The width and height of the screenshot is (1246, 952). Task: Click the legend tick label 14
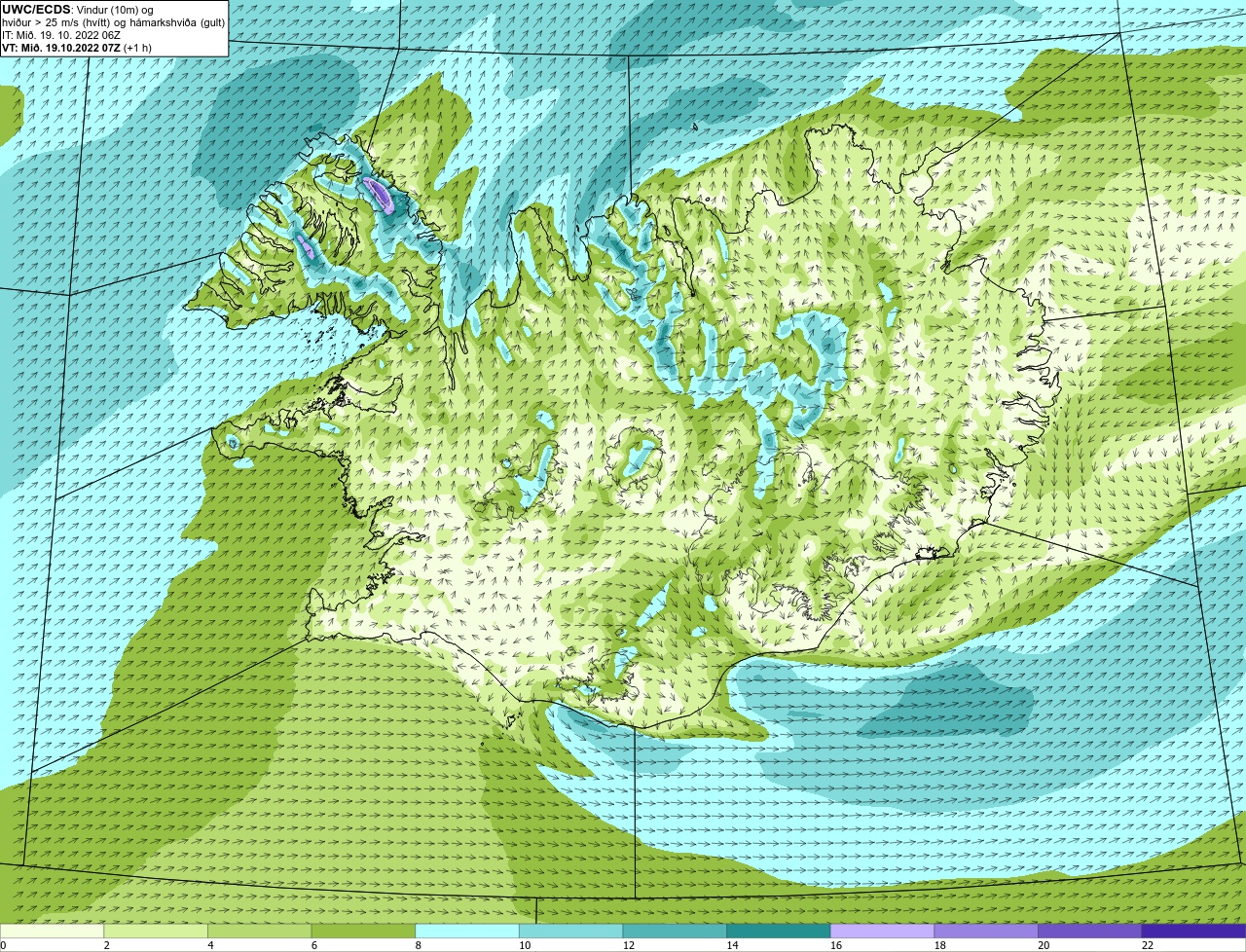coord(732,945)
